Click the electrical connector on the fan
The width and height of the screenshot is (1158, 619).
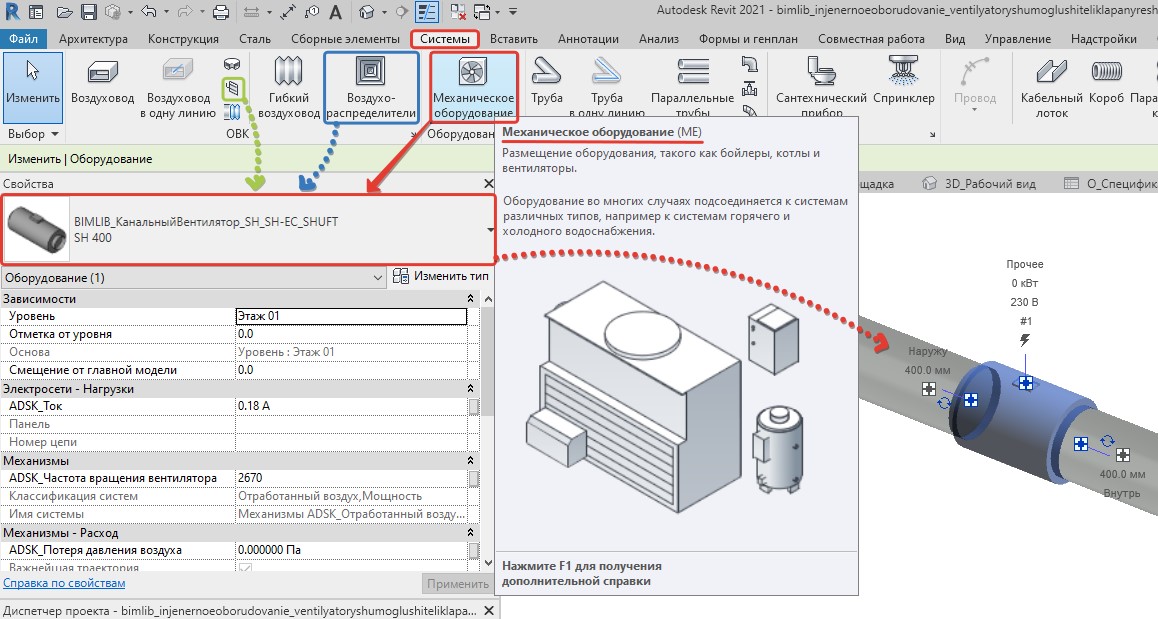tap(1025, 382)
